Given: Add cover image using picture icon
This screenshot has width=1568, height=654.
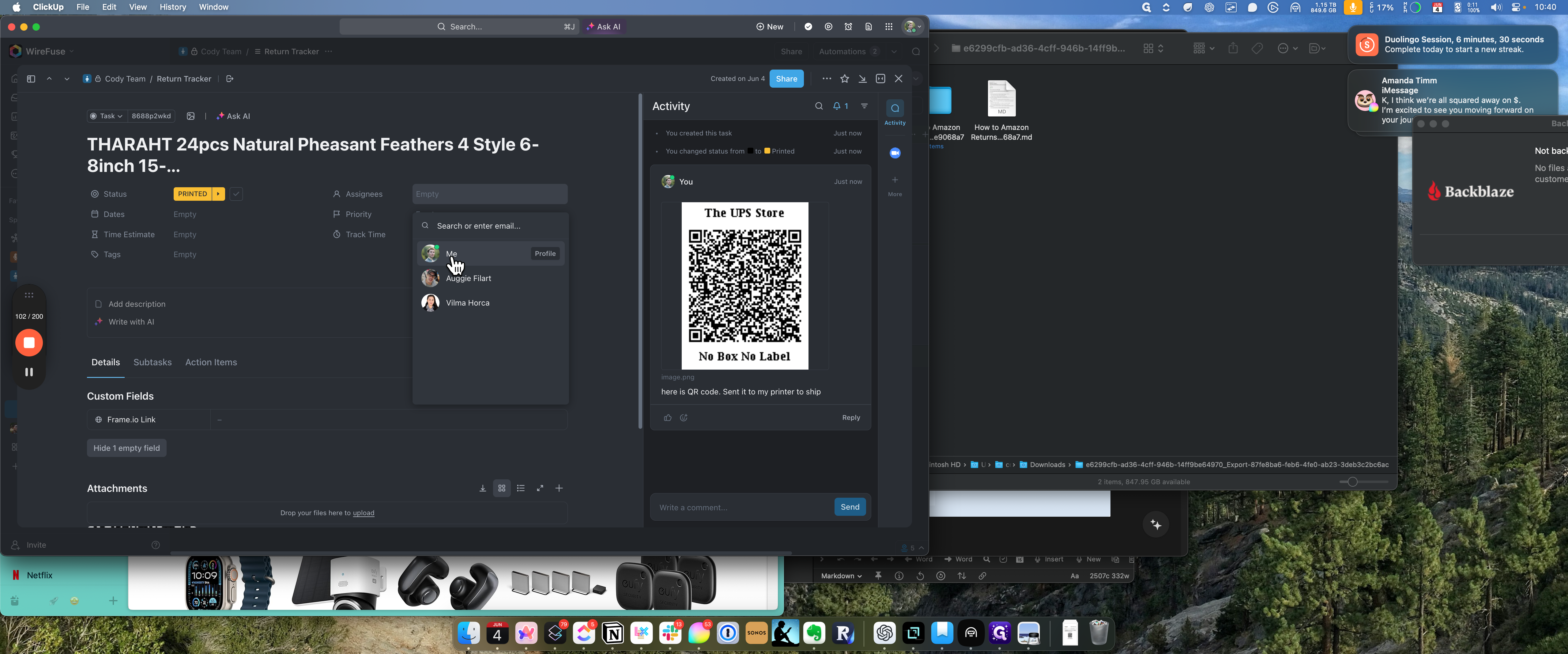Looking at the screenshot, I should [x=190, y=116].
